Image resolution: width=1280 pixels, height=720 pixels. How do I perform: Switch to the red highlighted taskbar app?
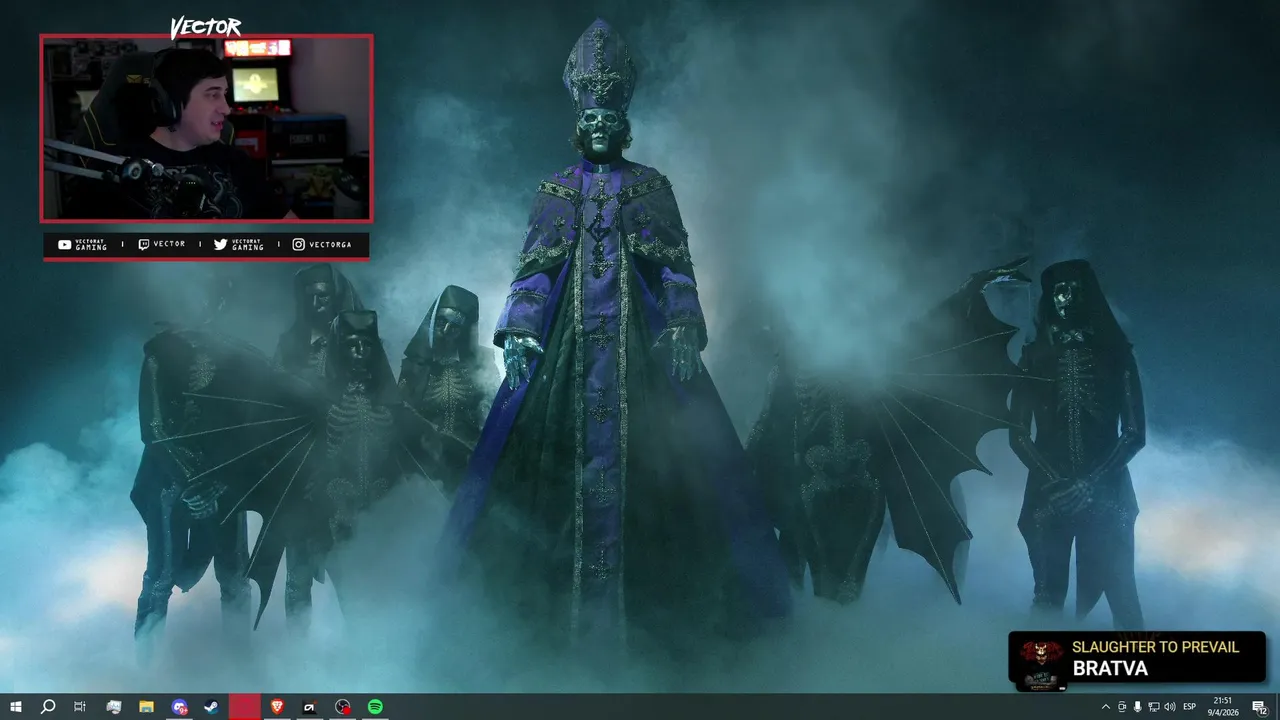coord(245,707)
